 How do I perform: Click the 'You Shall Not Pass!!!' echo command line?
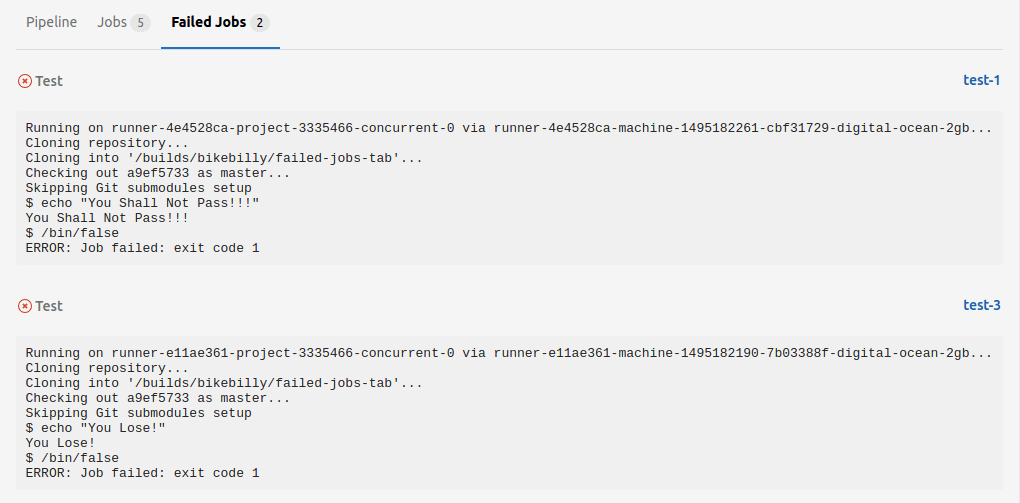[x=142, y=204]
